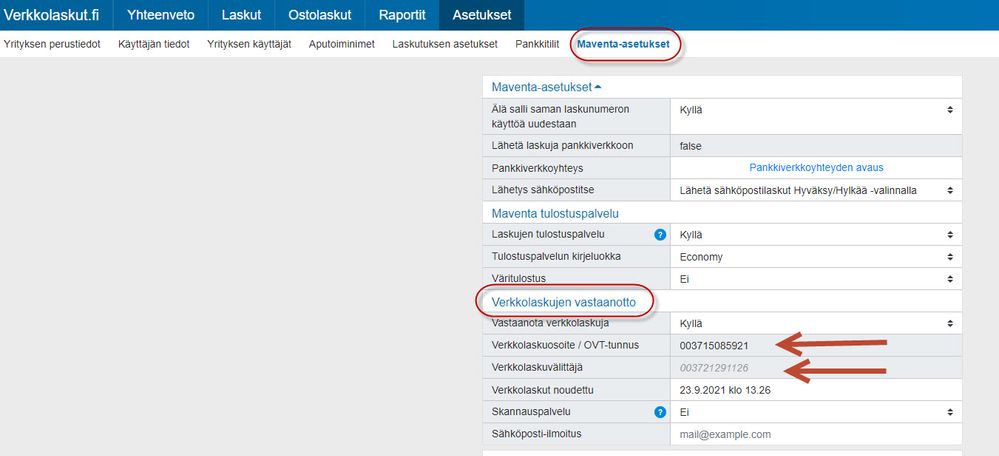Open Laskutuksen asetukset tab

(445, 44)
